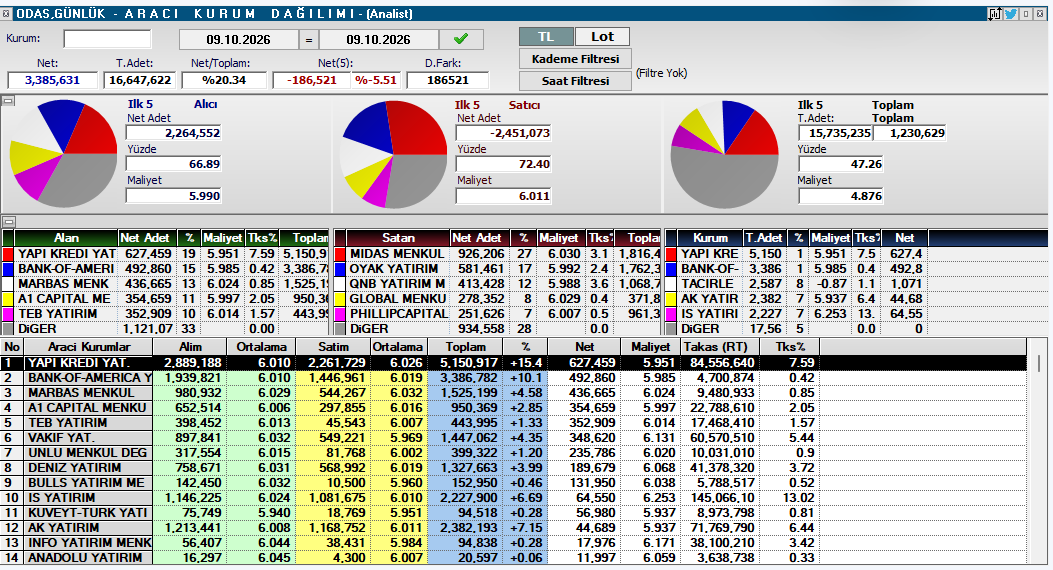
Task: Switch values to TL mode
Action: (546, 37)
